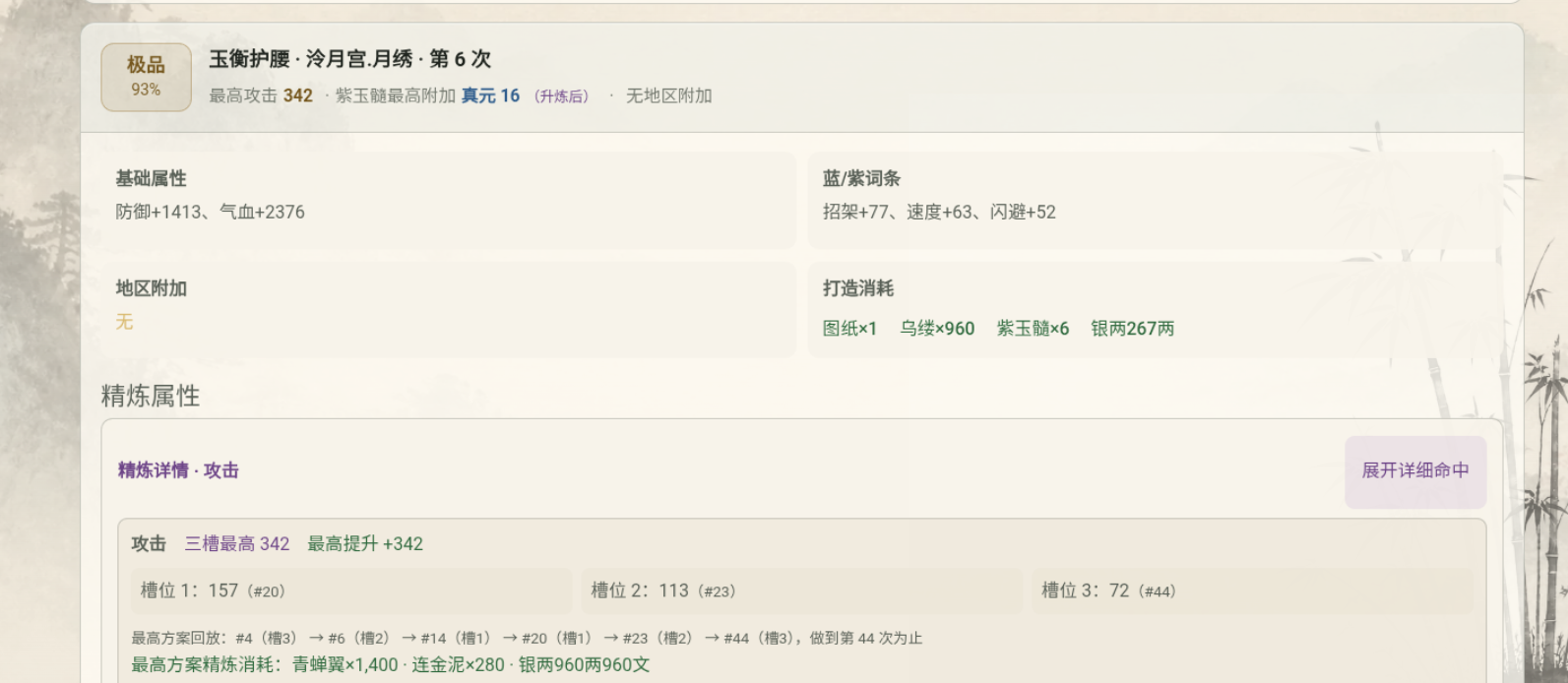The width and height of the screenshot is (1568, 683).
Task: Click the 蓝/紫词条 heading
Action: click(x=861, y=179)
